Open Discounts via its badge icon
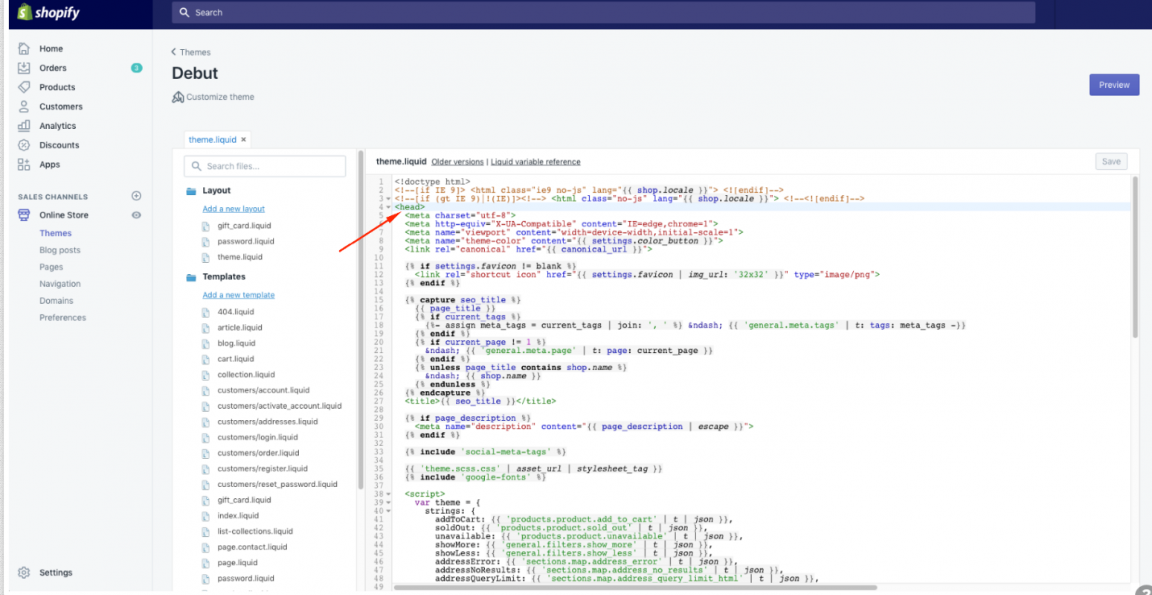 pyautogui.click(x=24, y=145)
